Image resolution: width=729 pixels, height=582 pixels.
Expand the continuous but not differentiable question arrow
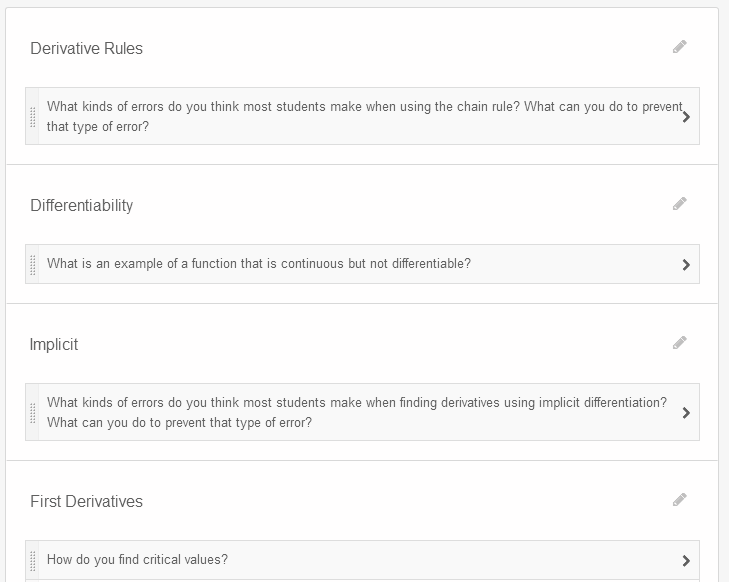686,265
